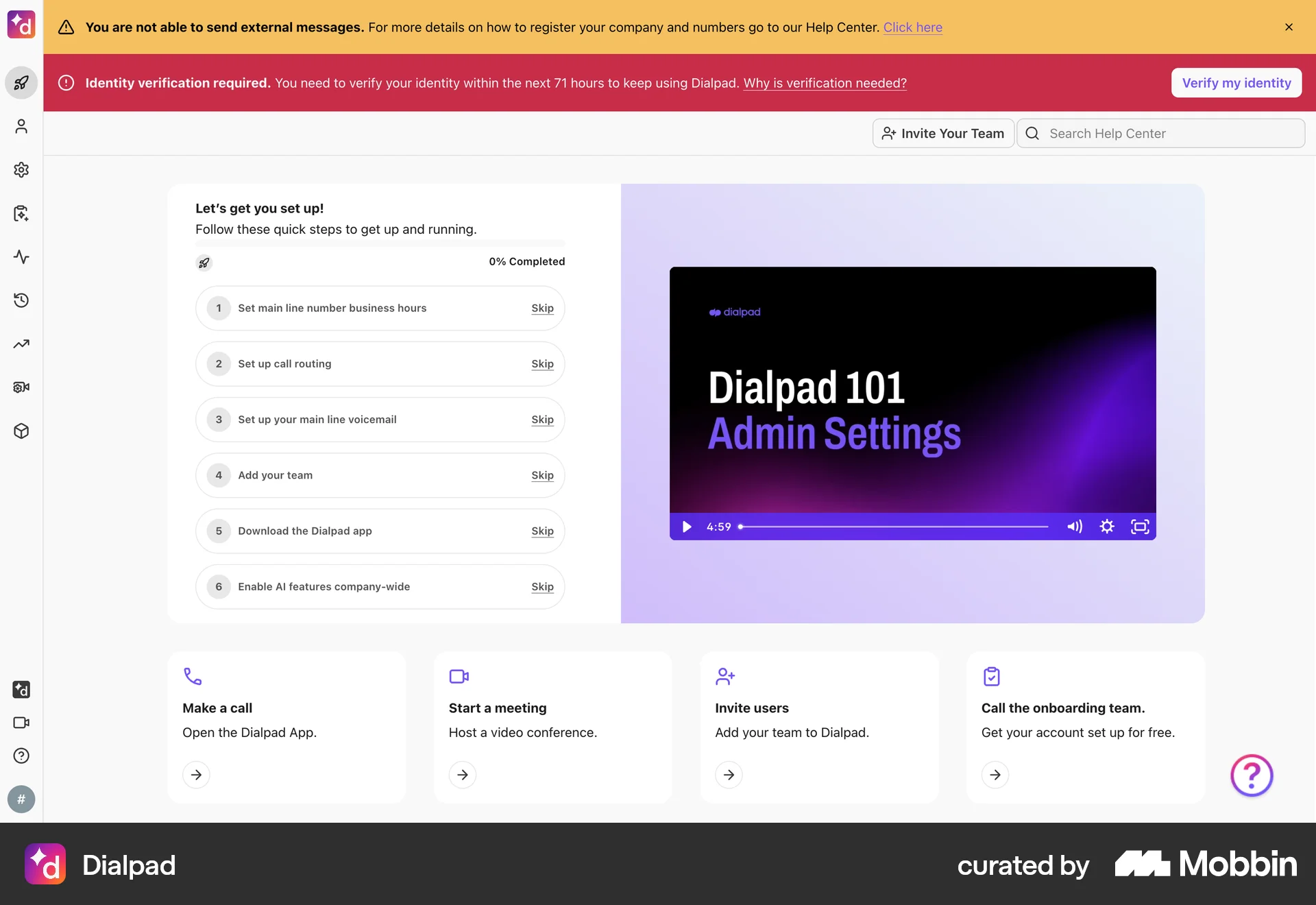1316x905 pixels.
Task: Click the Verify my identity button
Action: tap(1236, 82)
